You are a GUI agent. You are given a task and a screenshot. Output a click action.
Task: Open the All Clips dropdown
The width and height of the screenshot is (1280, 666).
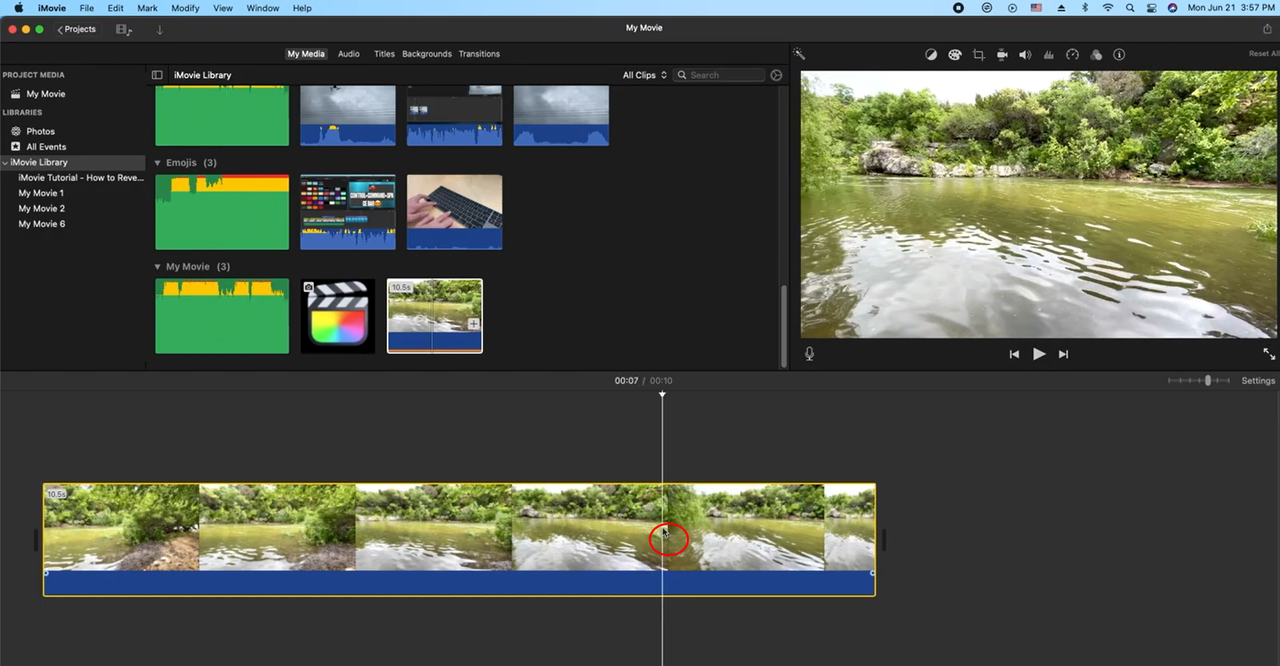point(644,75)
